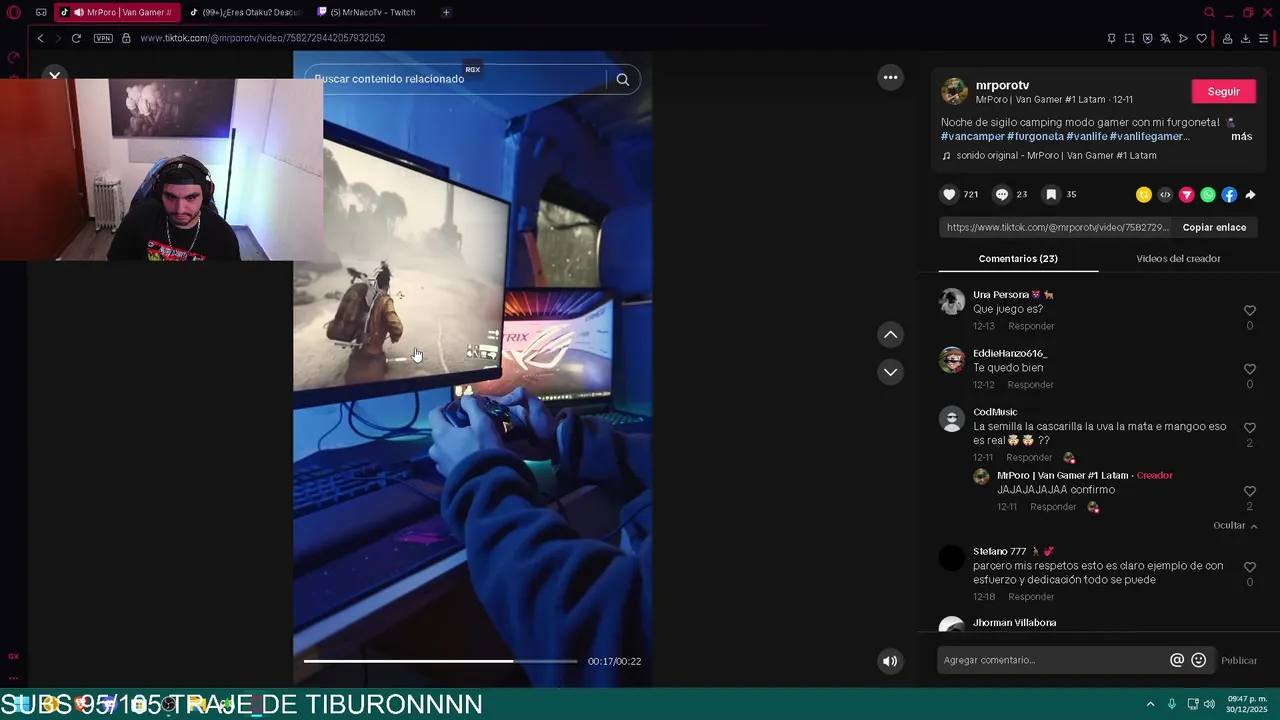Open the Opera GX main menu logo
1280x720 pixels.
pyautogui.click(x=14, y=12)
